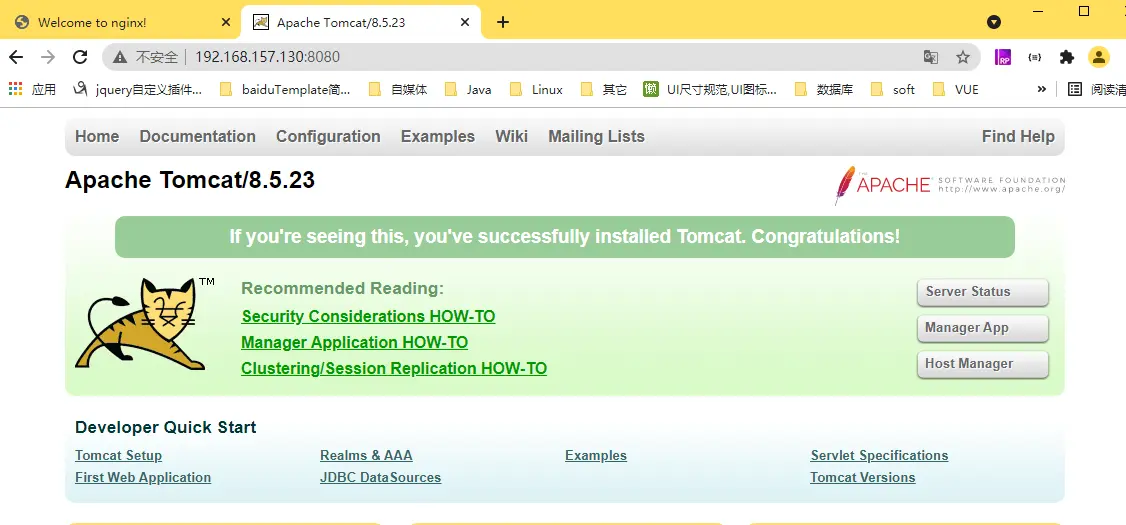The height and width of the screenshot is (525, 1126).
Task: Open Find Help in the nav bar
Action: pos(1018,136)
